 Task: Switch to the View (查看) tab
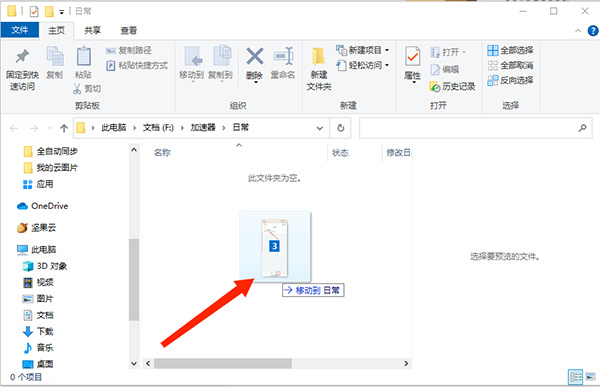tap(129, 30)
